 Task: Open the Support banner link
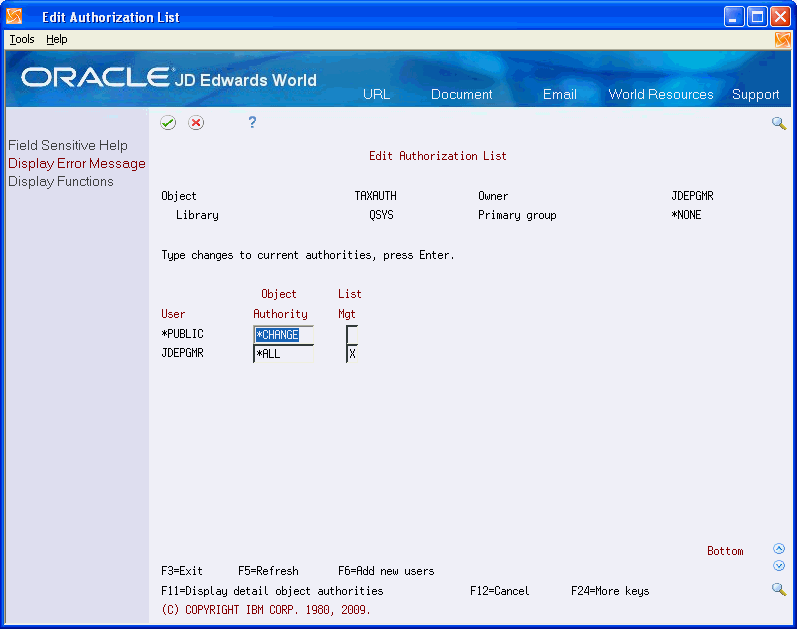[755, 95]
